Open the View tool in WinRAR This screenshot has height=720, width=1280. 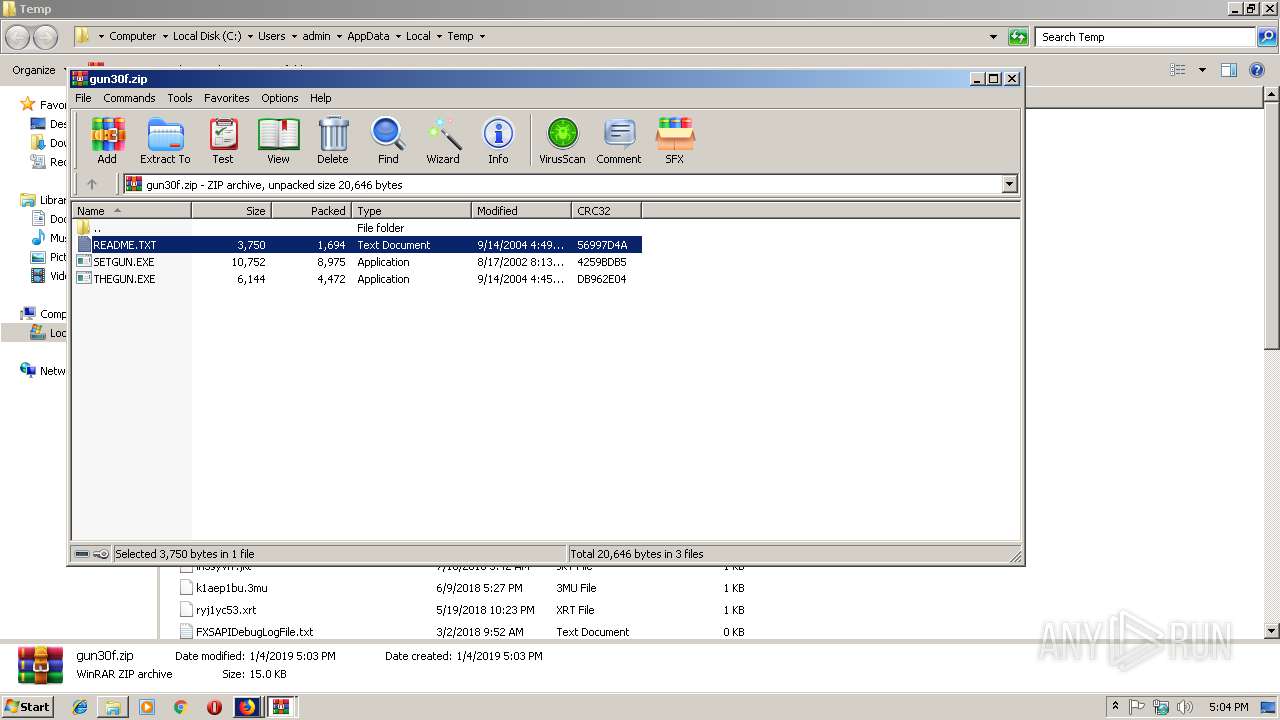[x=278, y=140]
